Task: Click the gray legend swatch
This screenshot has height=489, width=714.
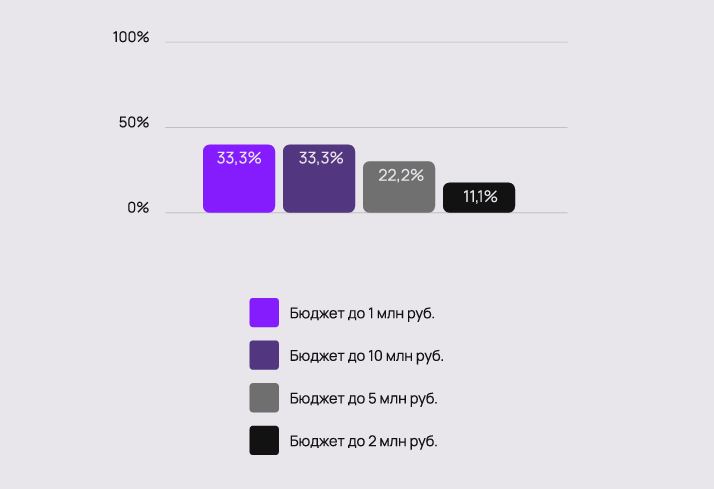Action: [264, 398]
